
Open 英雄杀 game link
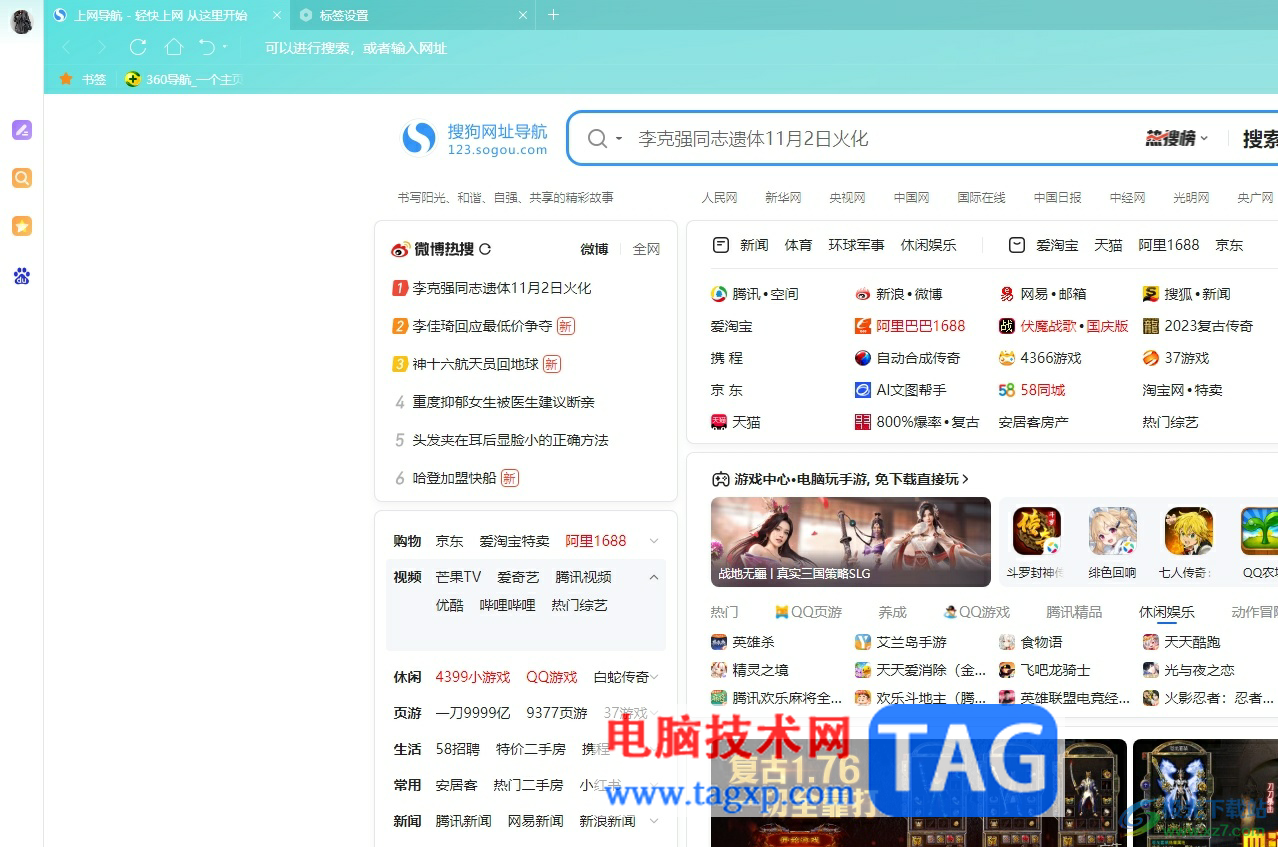tap(743, 642)
